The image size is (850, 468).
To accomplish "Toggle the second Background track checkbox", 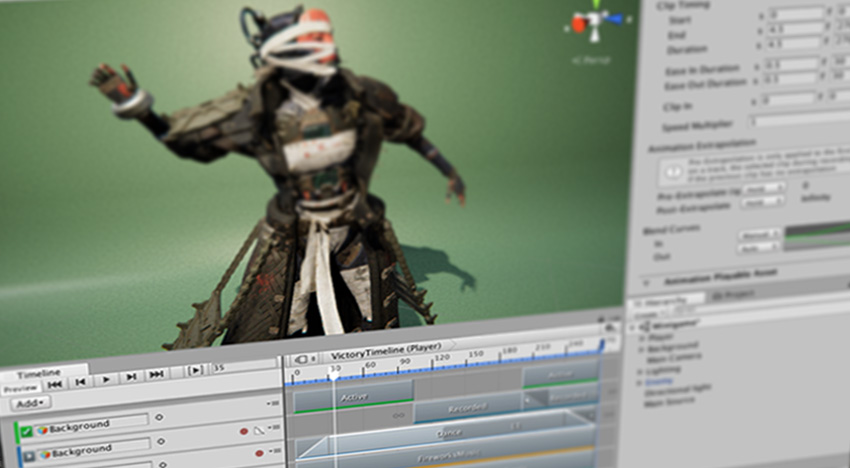I will 29,455.
